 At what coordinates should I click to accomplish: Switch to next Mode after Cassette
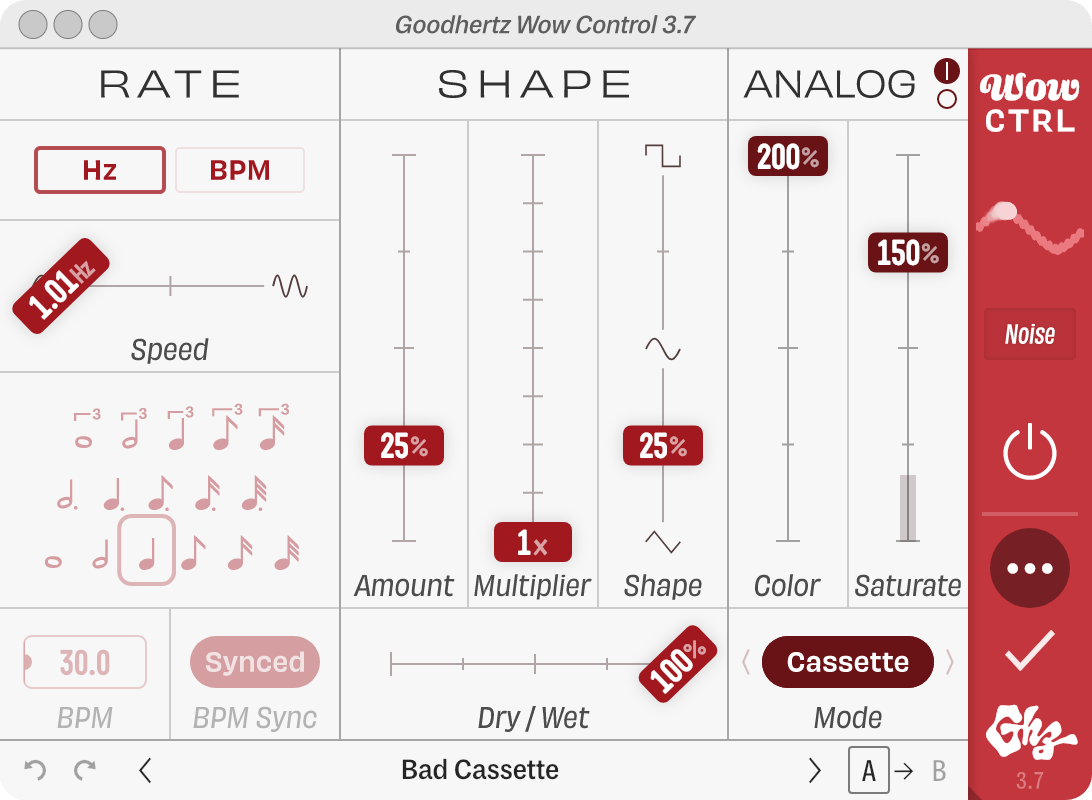point(949,661)
